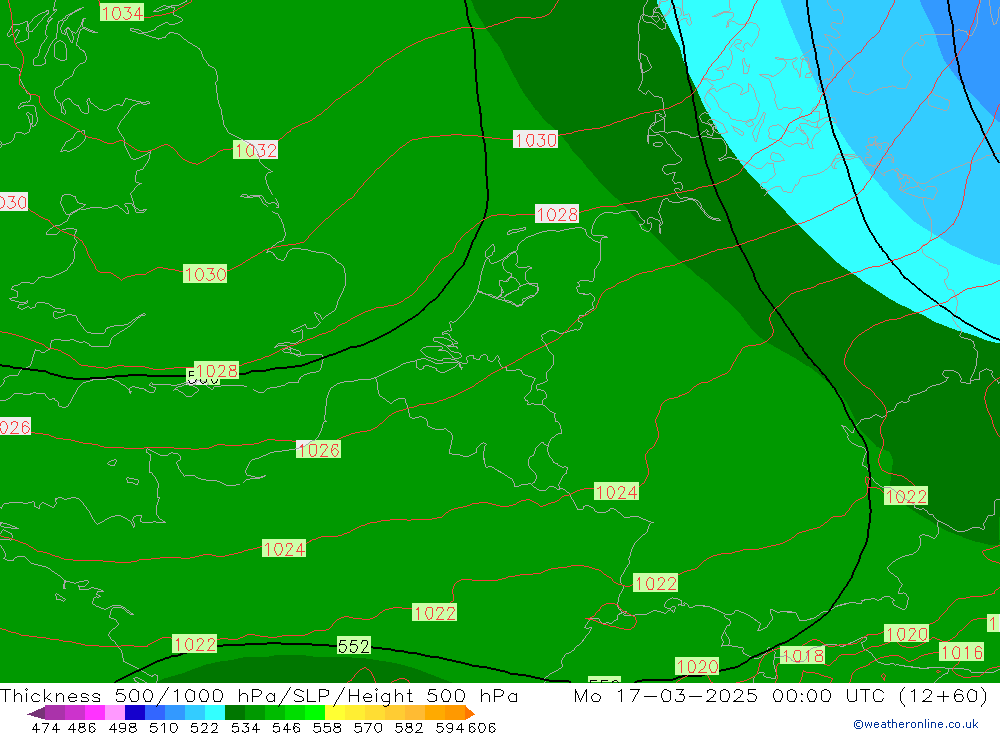Click the legend value 570
The height and width of the screenshot is (733, 1000).
pyautogui.click(x=367, y=728)
